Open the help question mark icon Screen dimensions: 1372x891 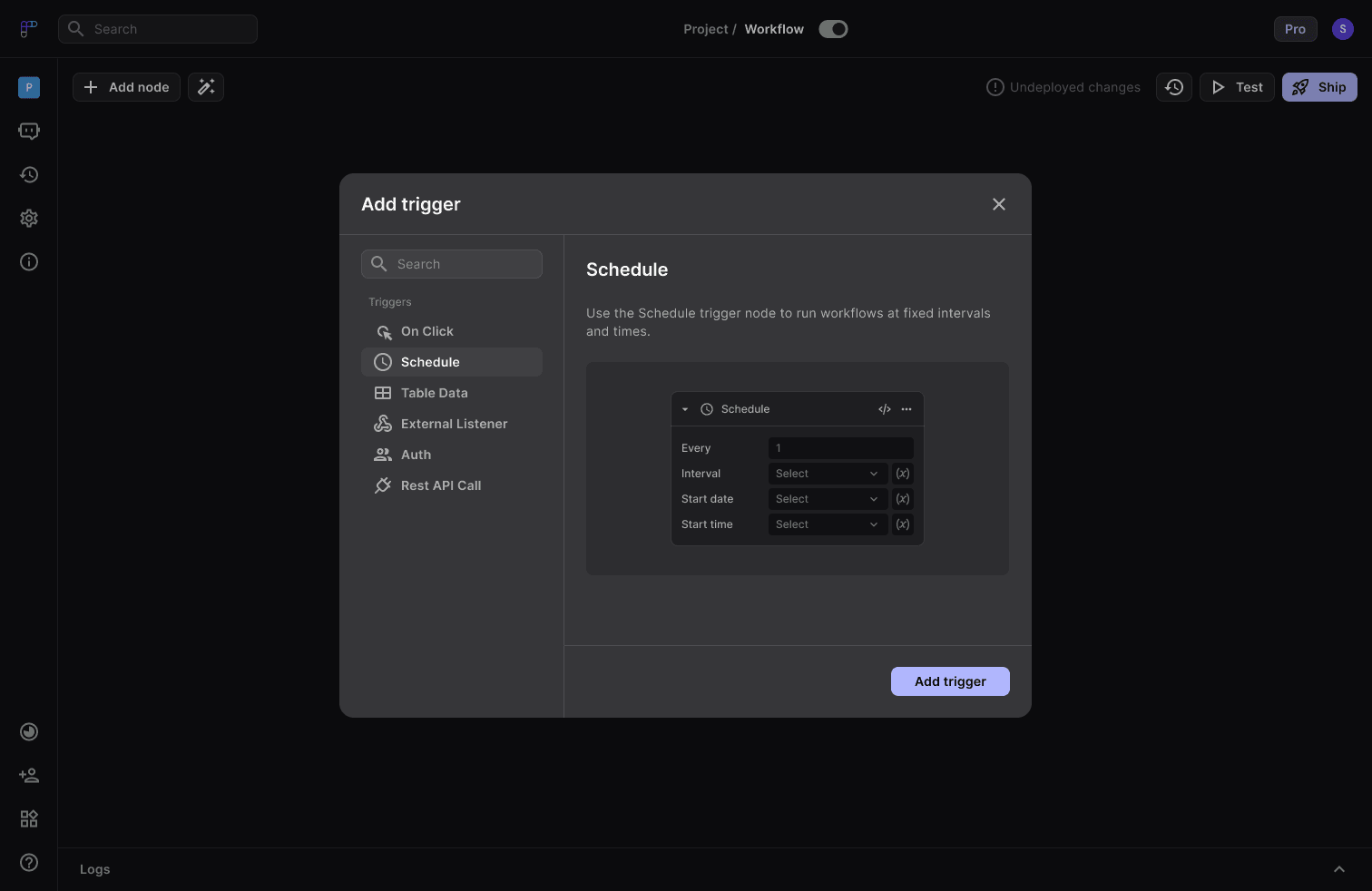(29, 862)
